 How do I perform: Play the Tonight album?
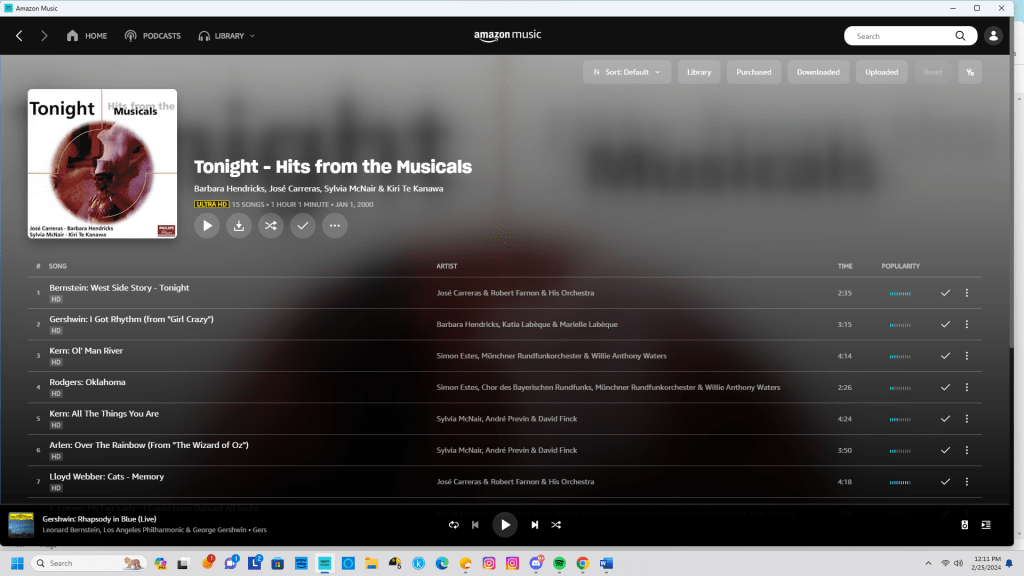207,226
